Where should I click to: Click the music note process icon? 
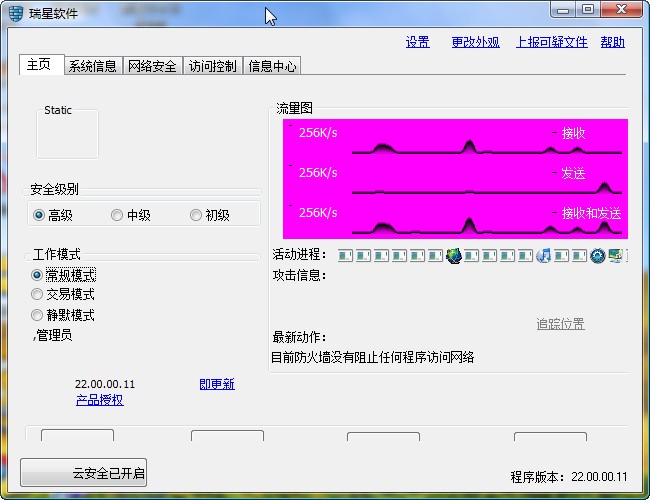543,256
